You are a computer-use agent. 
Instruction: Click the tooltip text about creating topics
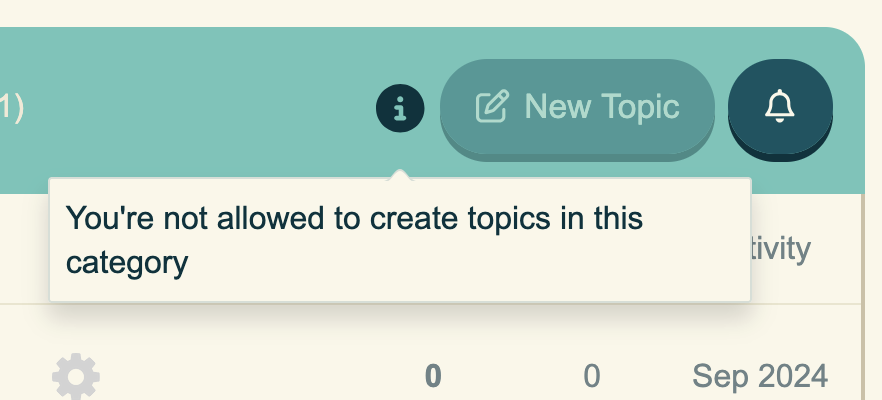pos(353,218)
